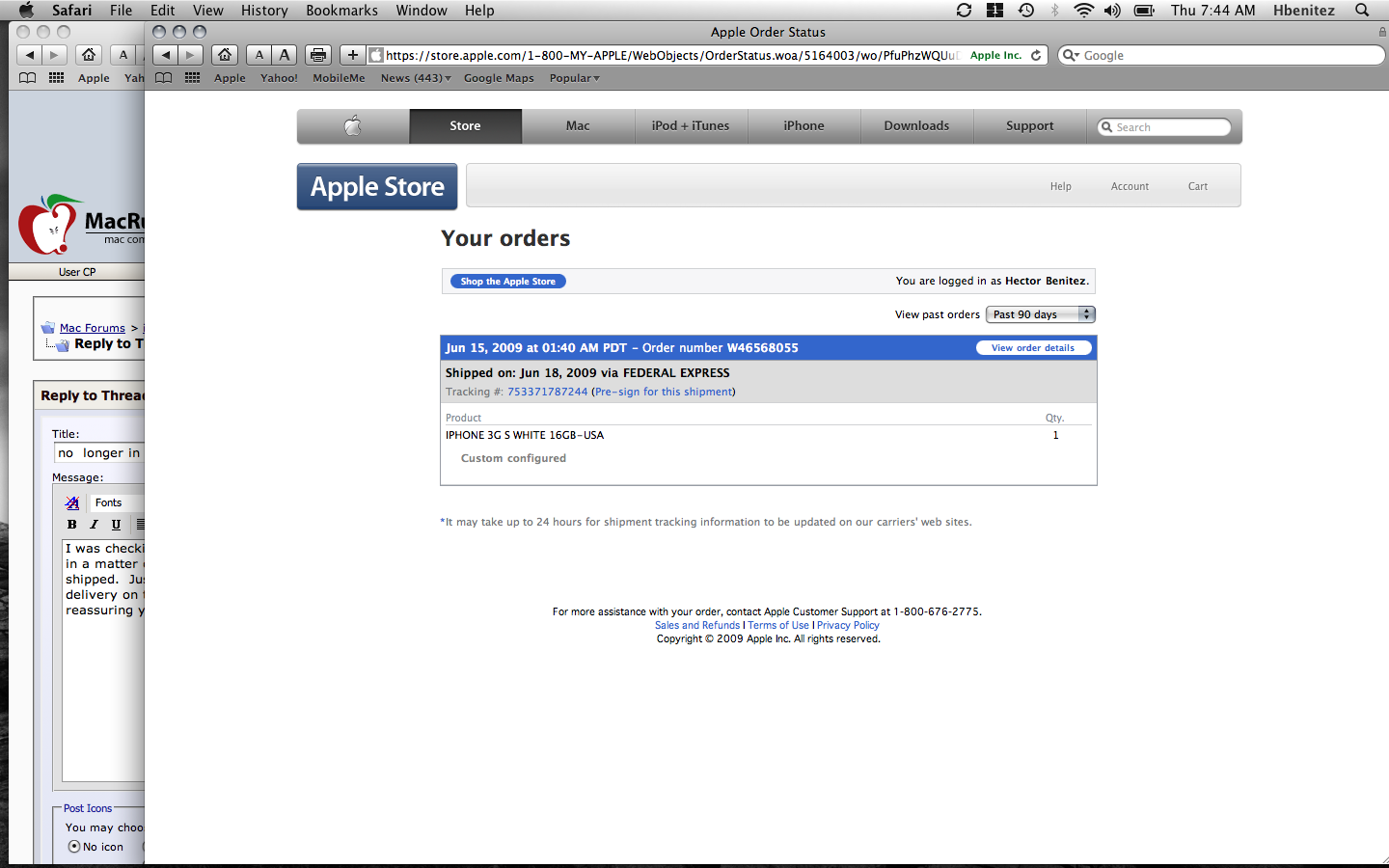Select the No icon radio button
The width and height of the screenshot is (1389, 868).
(74, 847)
